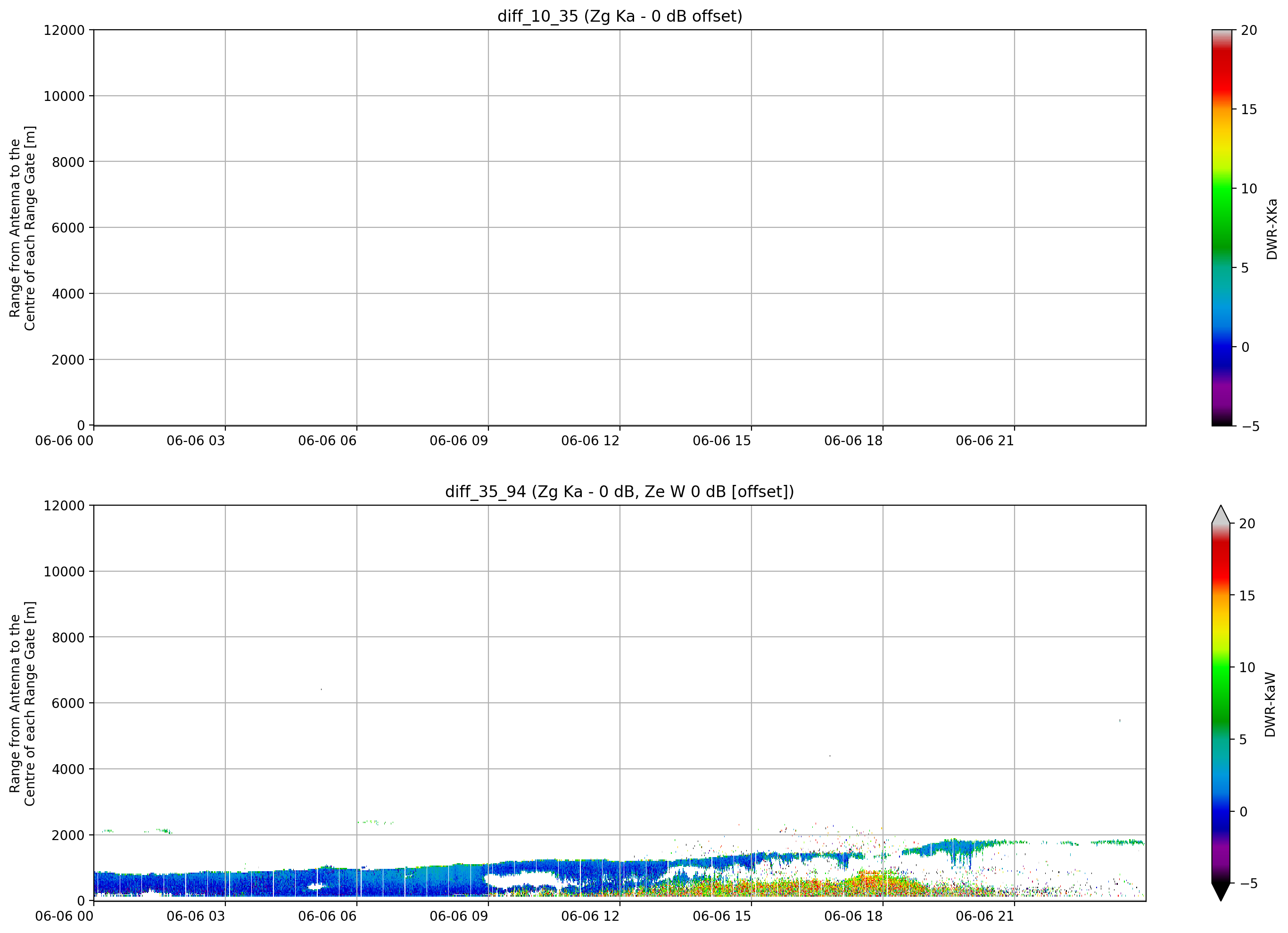Click the 06-06 21 label under bottom plot
The image size is (1288, 933).
985,916
